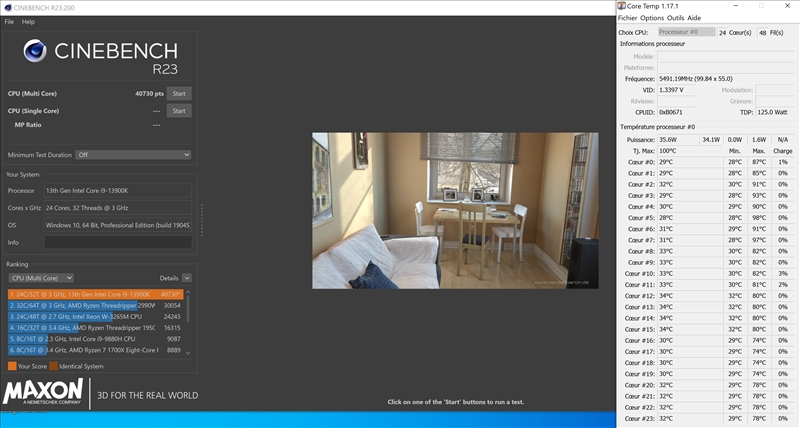Open the Help menu in Cinebench
The width and height of the screenshot is (800, 428).
point(28,22)
